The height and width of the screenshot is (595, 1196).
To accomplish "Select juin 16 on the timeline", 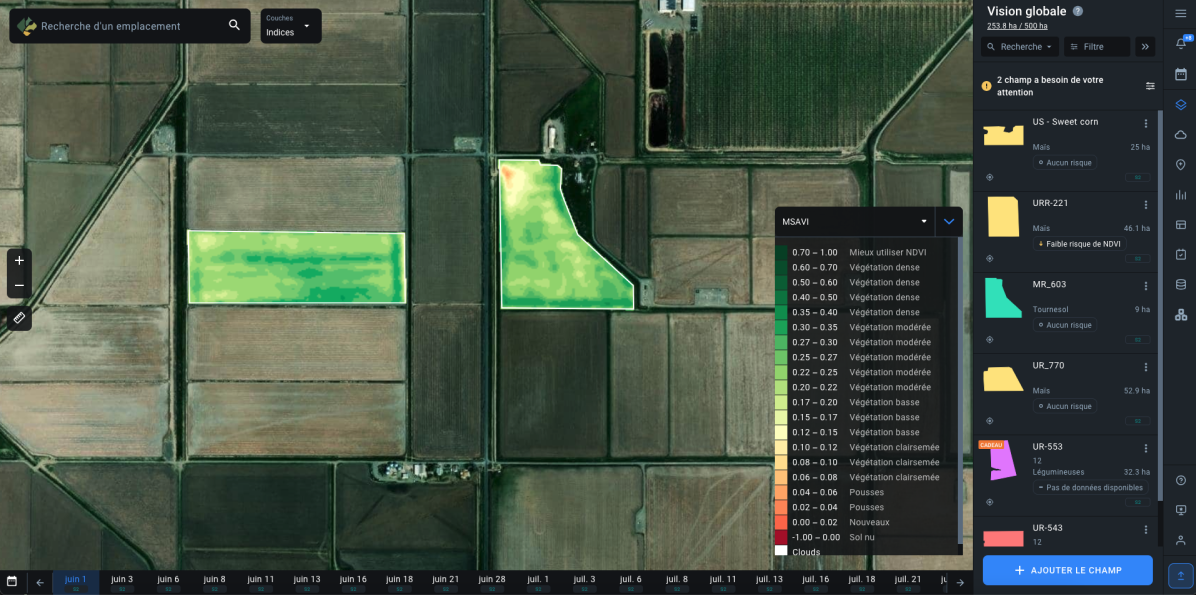I will [353, 582].
